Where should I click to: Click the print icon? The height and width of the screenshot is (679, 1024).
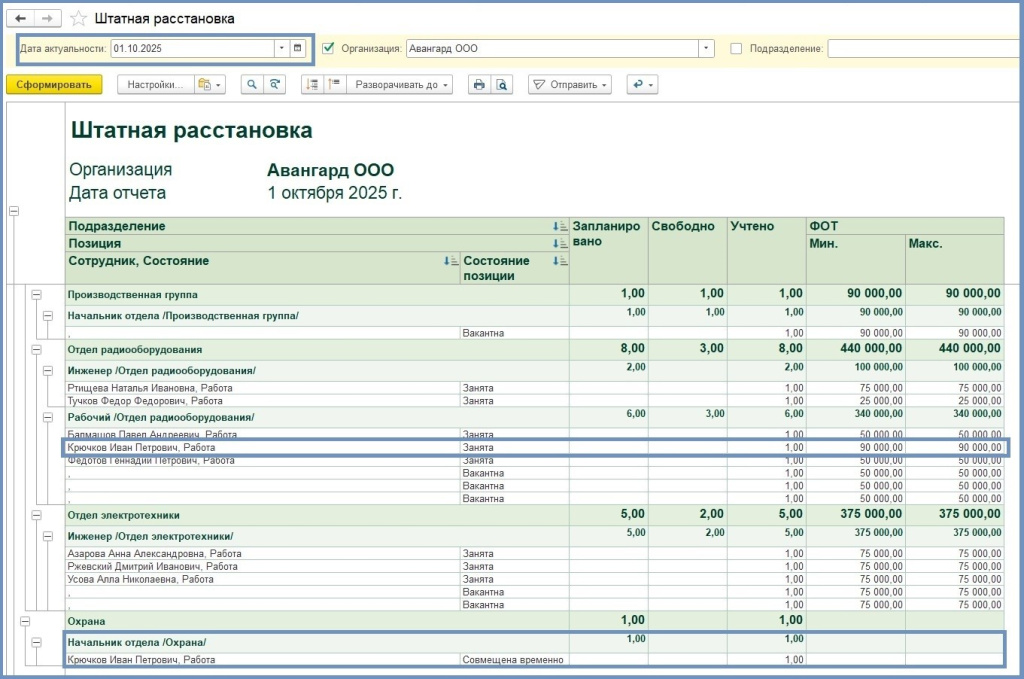[x=479, y=85]
